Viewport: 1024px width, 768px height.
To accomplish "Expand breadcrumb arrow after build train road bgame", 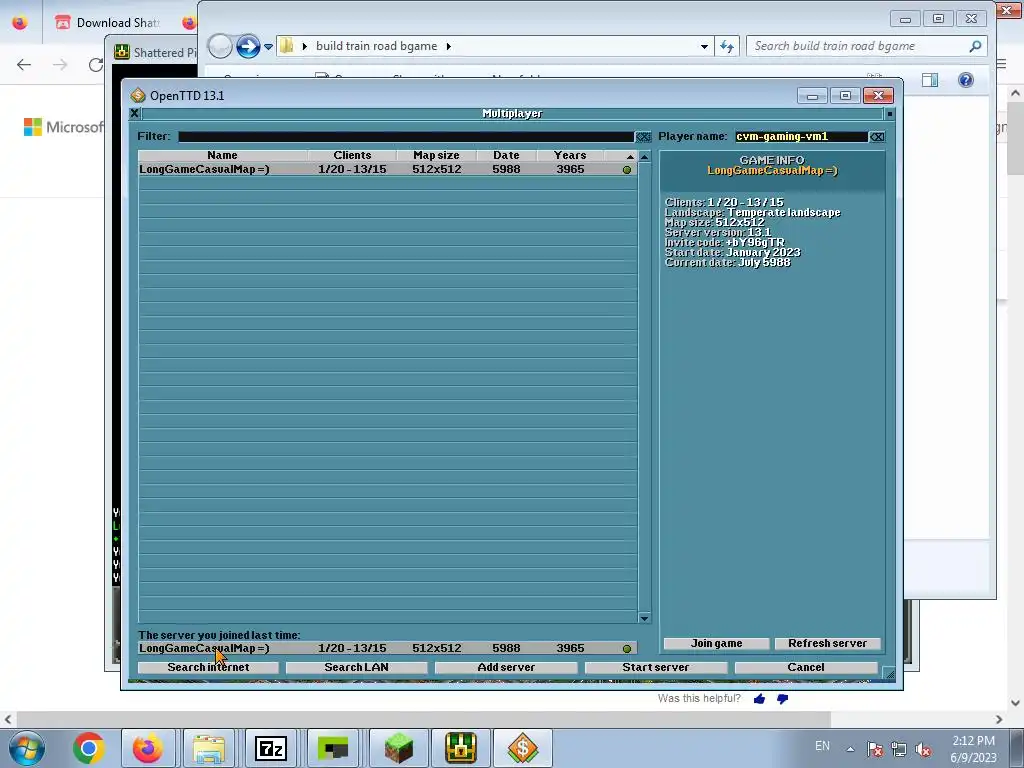I will [449, 46].
